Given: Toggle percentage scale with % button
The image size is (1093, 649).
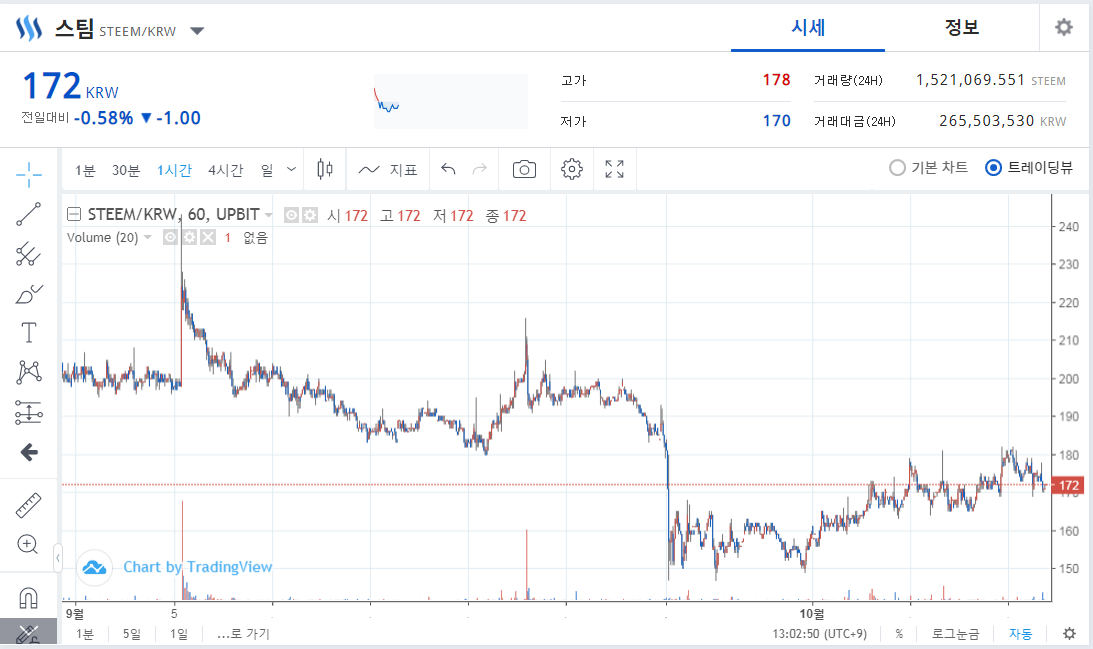Looking at the screenshot, I should 899,634.
